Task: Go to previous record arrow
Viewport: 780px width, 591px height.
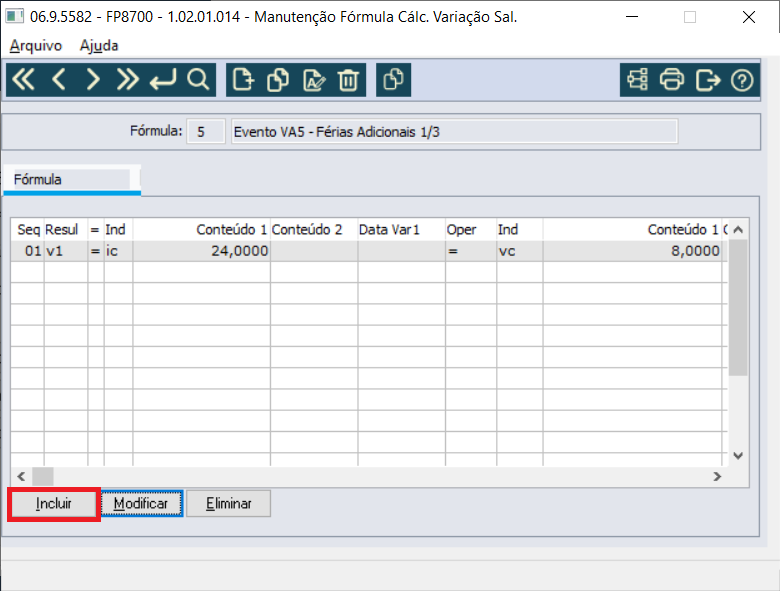Action: pos(59,80)
